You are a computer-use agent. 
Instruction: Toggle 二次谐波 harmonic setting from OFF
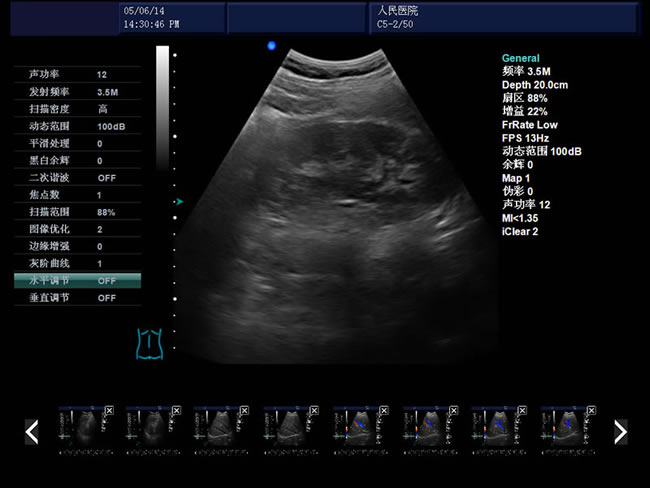[x=106, y=177]
